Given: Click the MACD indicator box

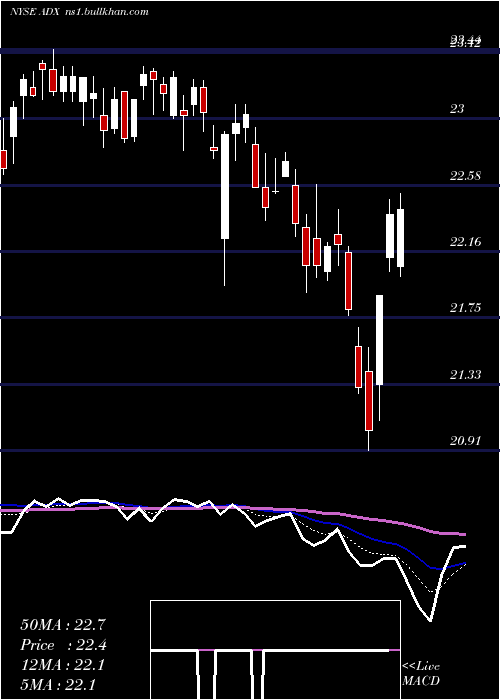Looking at the screenshot, I should tap(275, 650).
